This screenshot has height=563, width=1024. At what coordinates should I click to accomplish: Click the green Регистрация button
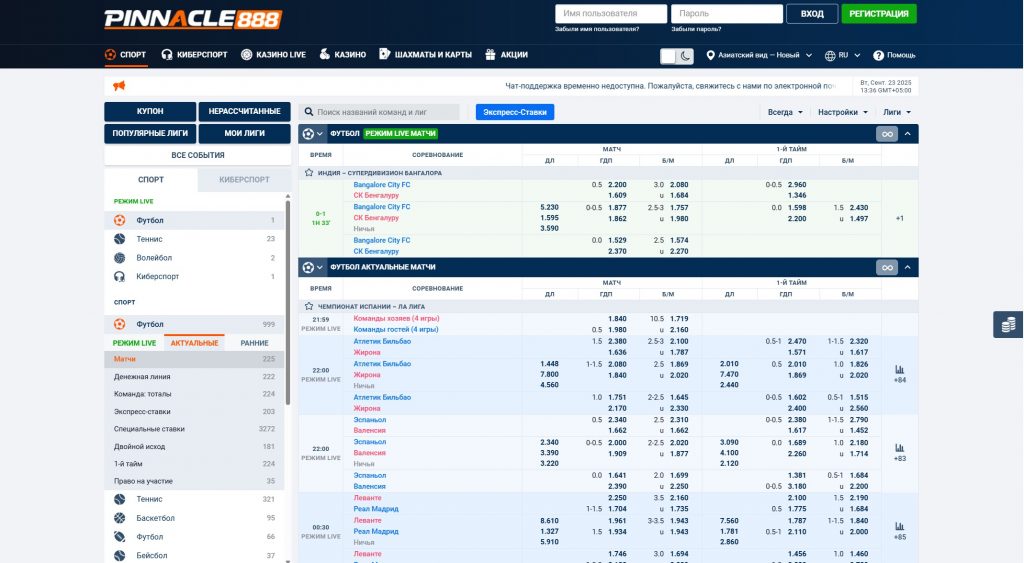[x=879, y=14]
